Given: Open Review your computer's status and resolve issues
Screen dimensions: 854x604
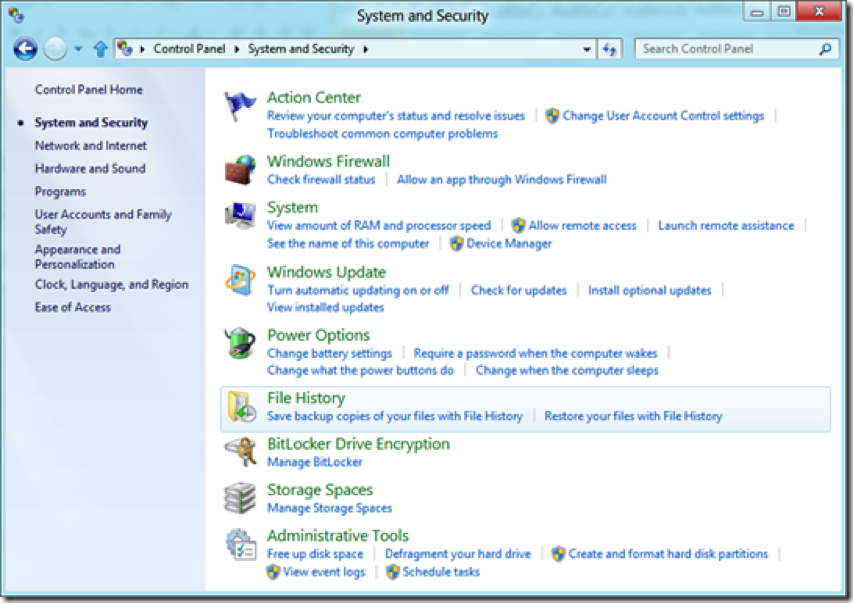Looking at the screenshot, I should click(396, 115).
